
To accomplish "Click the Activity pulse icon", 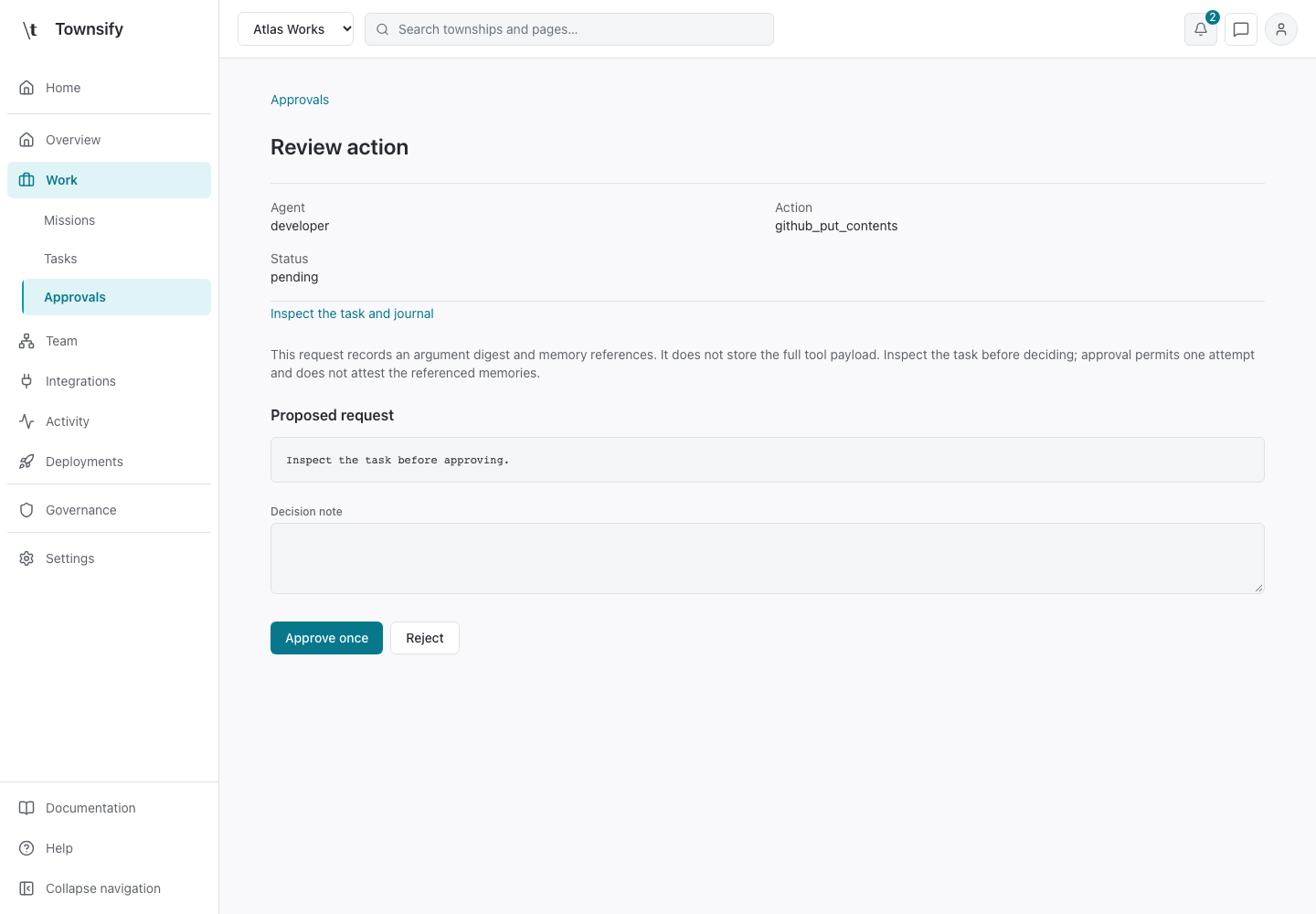I will pos(27,421).
